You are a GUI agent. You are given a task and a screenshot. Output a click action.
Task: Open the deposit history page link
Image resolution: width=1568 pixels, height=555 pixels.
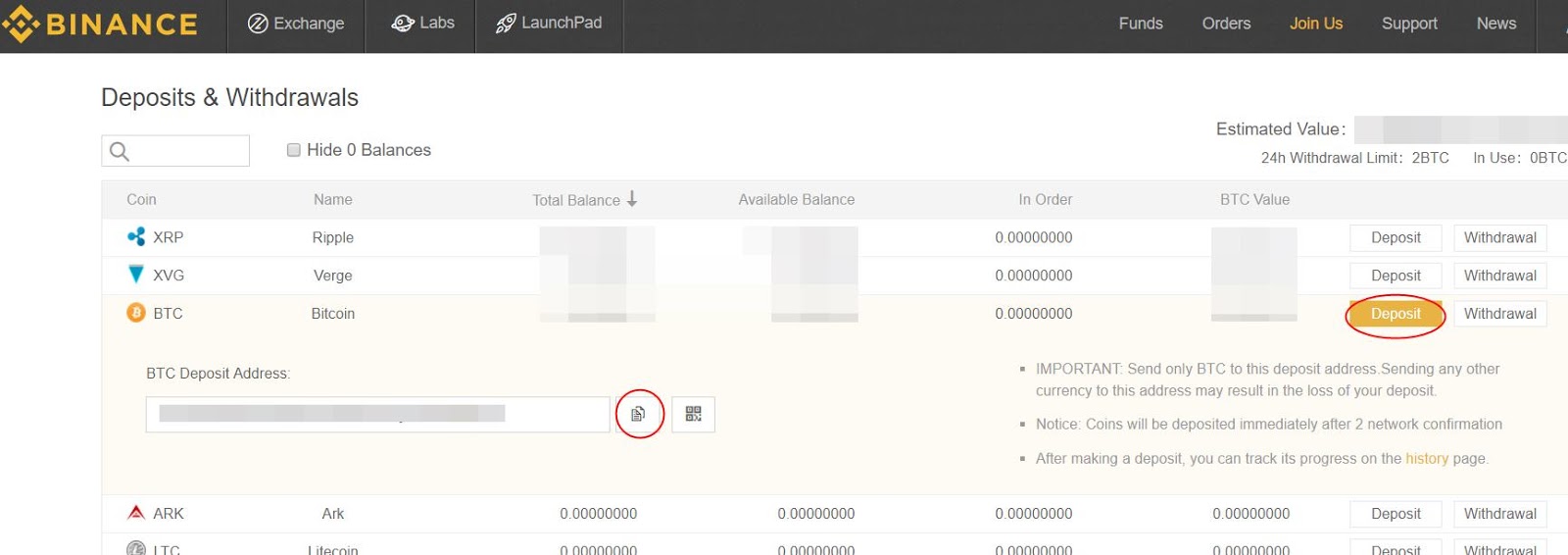pyautogui.click(x=1426, y=458)
